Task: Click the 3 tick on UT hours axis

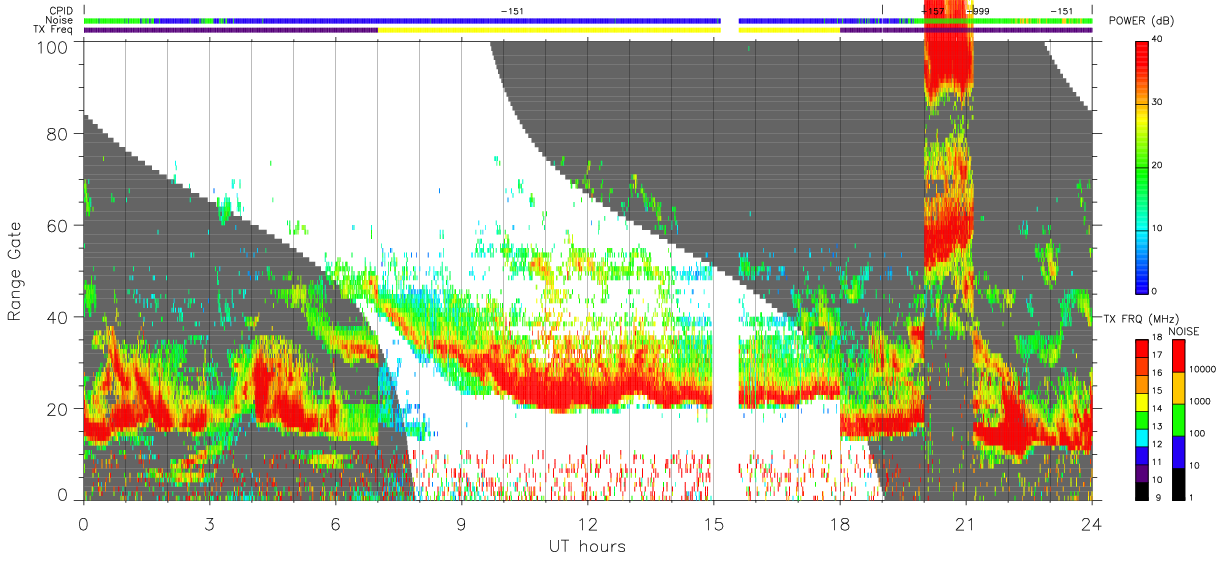Action: tap(209, 523)
